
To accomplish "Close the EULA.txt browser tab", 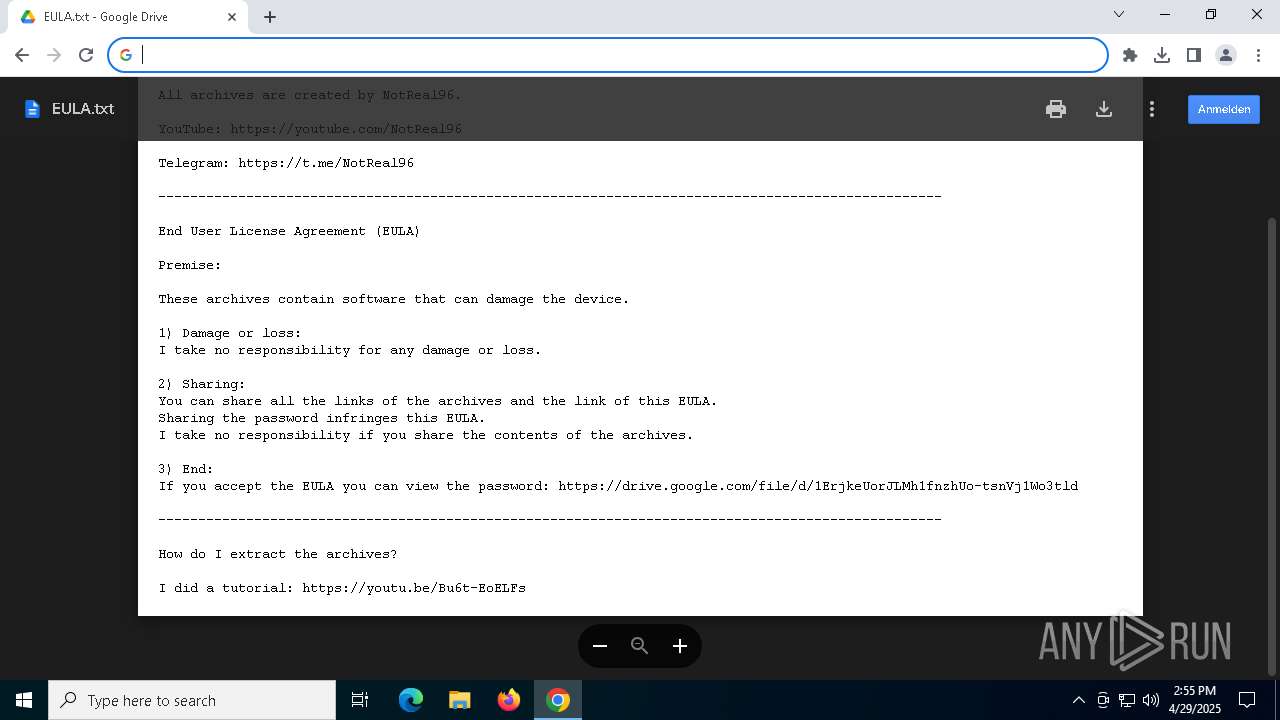I will pos(232,17).
